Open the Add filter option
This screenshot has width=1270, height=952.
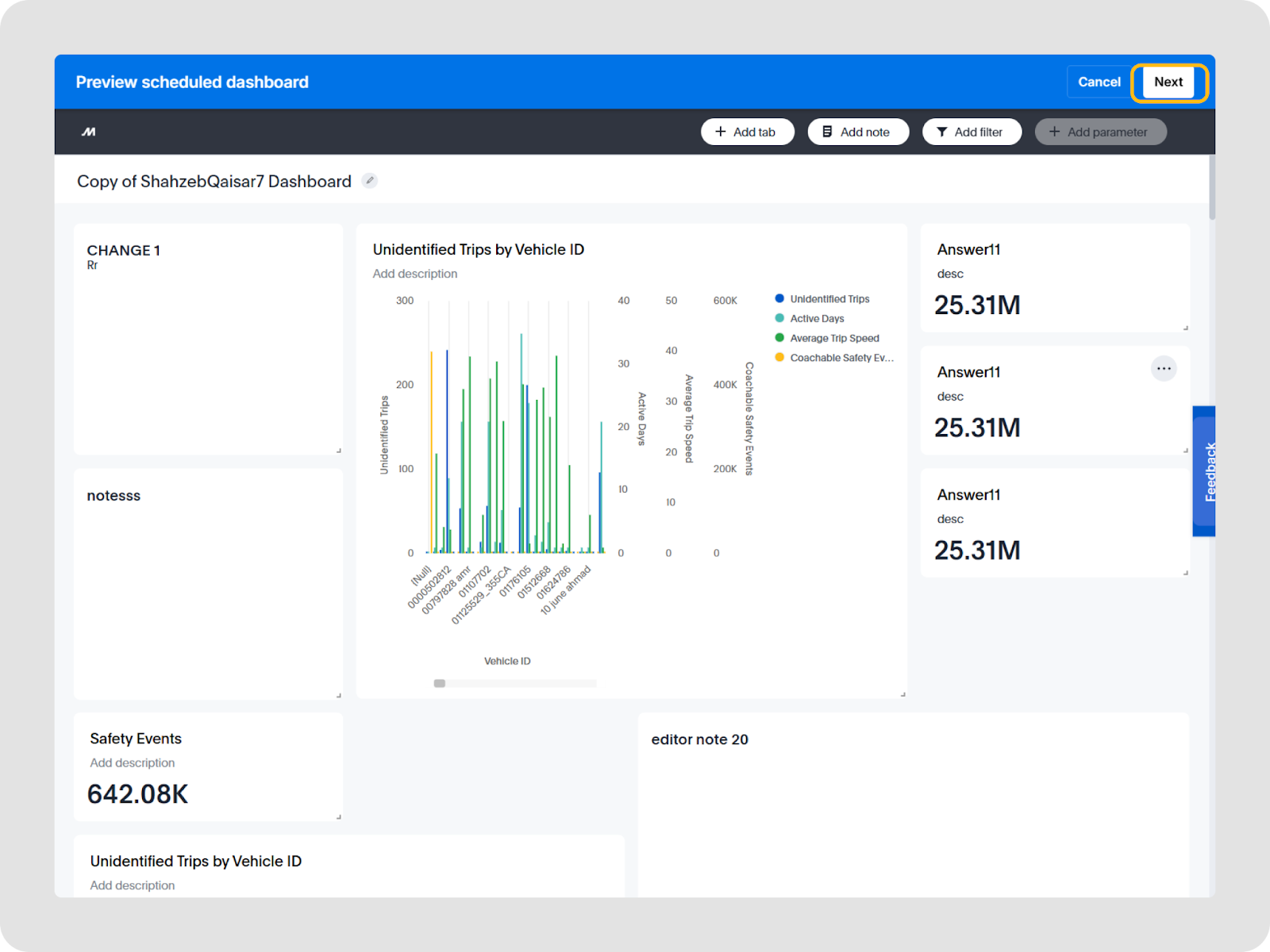coord(971,132)
